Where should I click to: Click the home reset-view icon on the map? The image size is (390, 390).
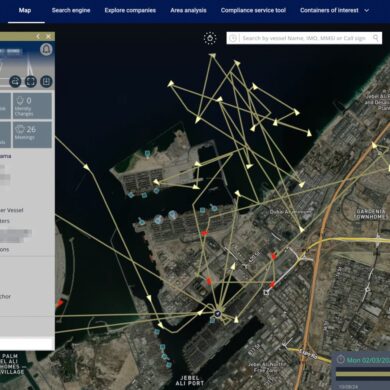210,38
